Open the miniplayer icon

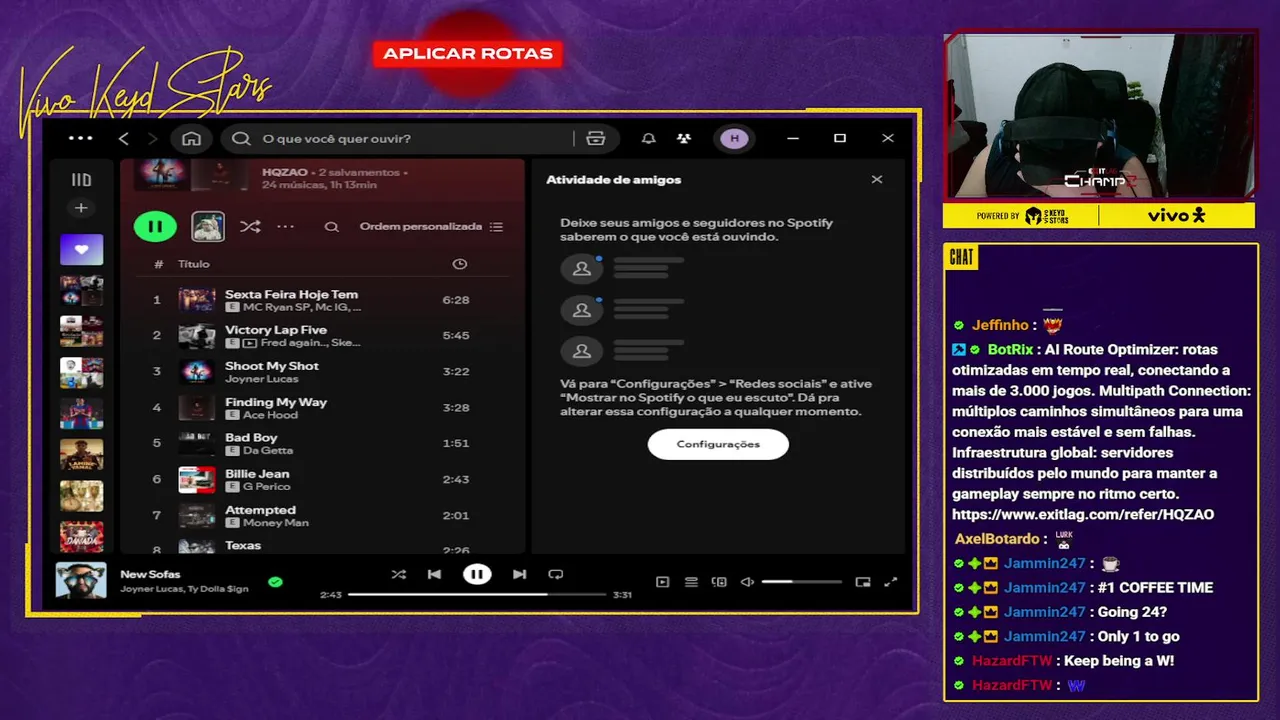[863, 582]
